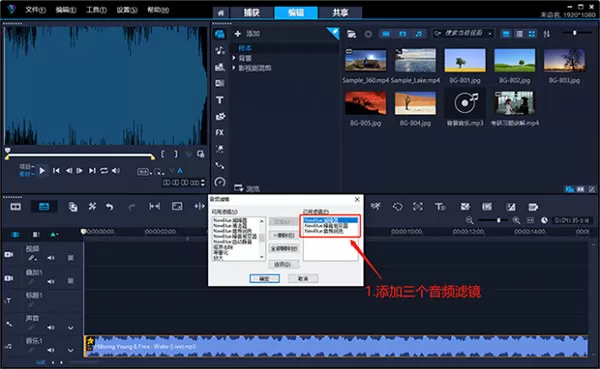This screenshot has height=369, width=600.
Task: Expand the 音乐1 track chevron
Action: click(71, 350)
